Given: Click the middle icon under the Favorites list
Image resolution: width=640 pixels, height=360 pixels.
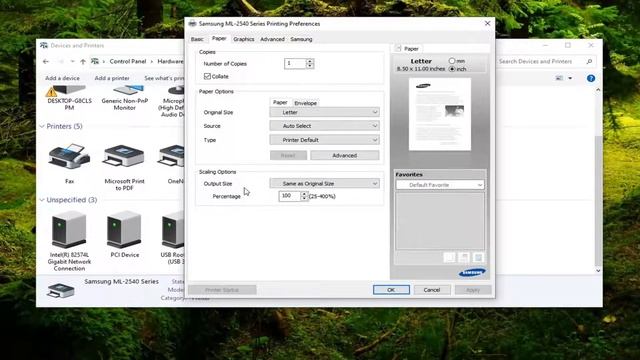Looking at the screenshot, I should [464, 257].
